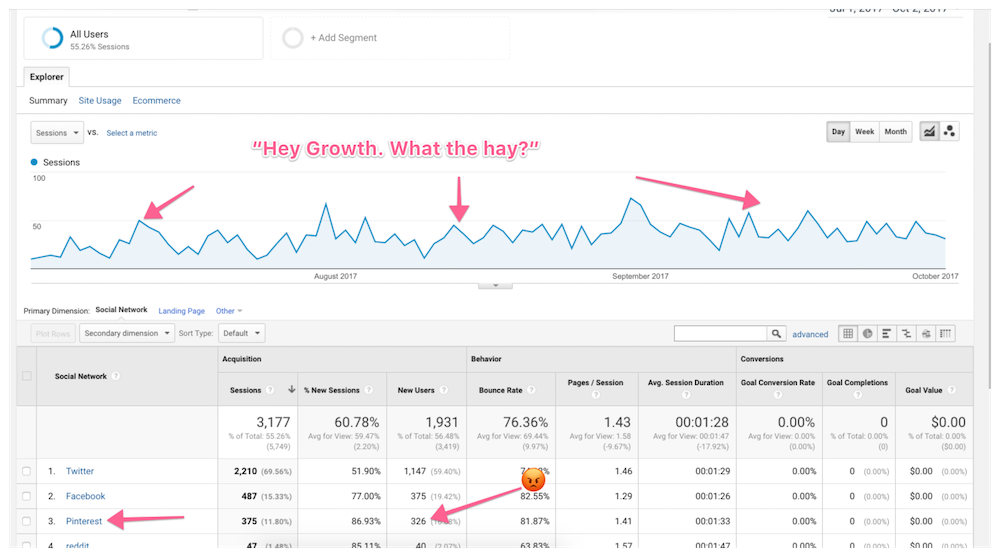Viewport: 1000px width, 557px height.
Task: Expand the Other primary dimension dropdown
Action: point(229,311)
